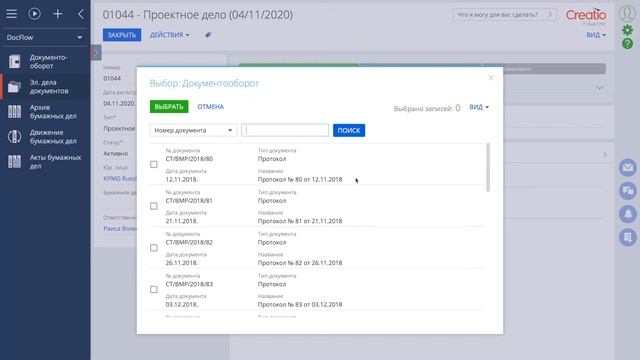Open the KPMG legal entity link

coord(120,179)
